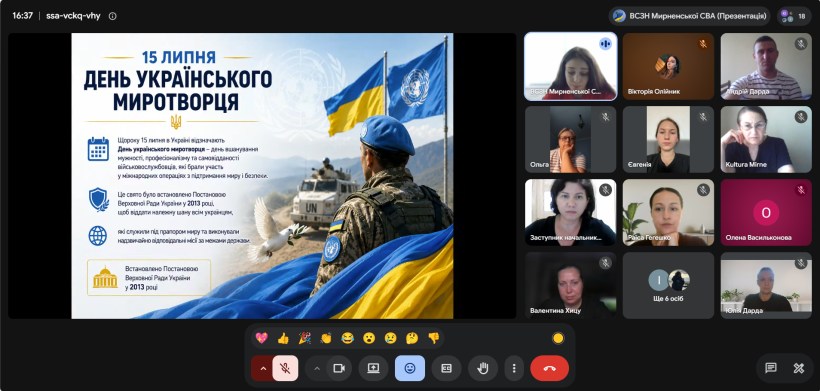820x391 pixels.
Task: Click muted mic icon on Раїса Гегешко tile
Action: click(x=703, y=190)
